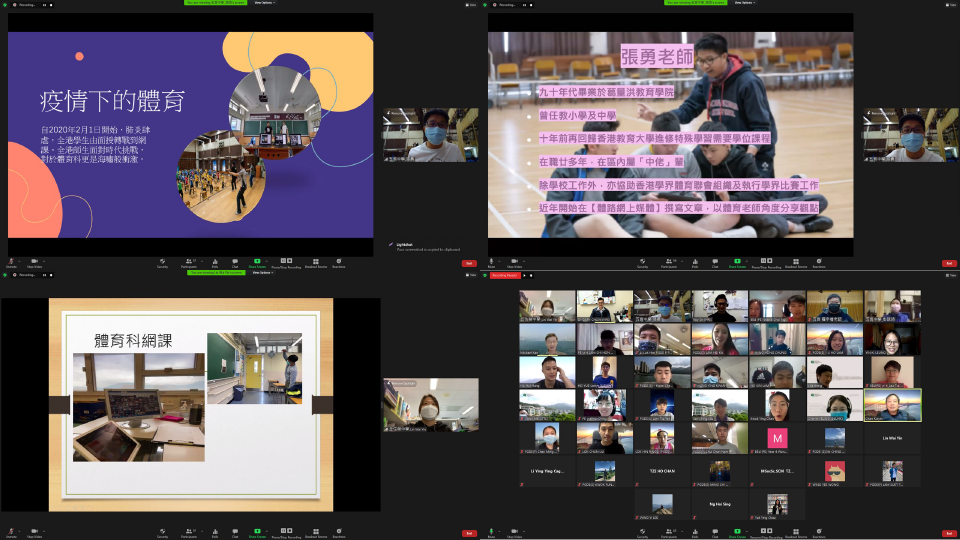The image size is (960, 540).
Task: Open video options arrow in gallery view window
Action: [x=524, y=531]
